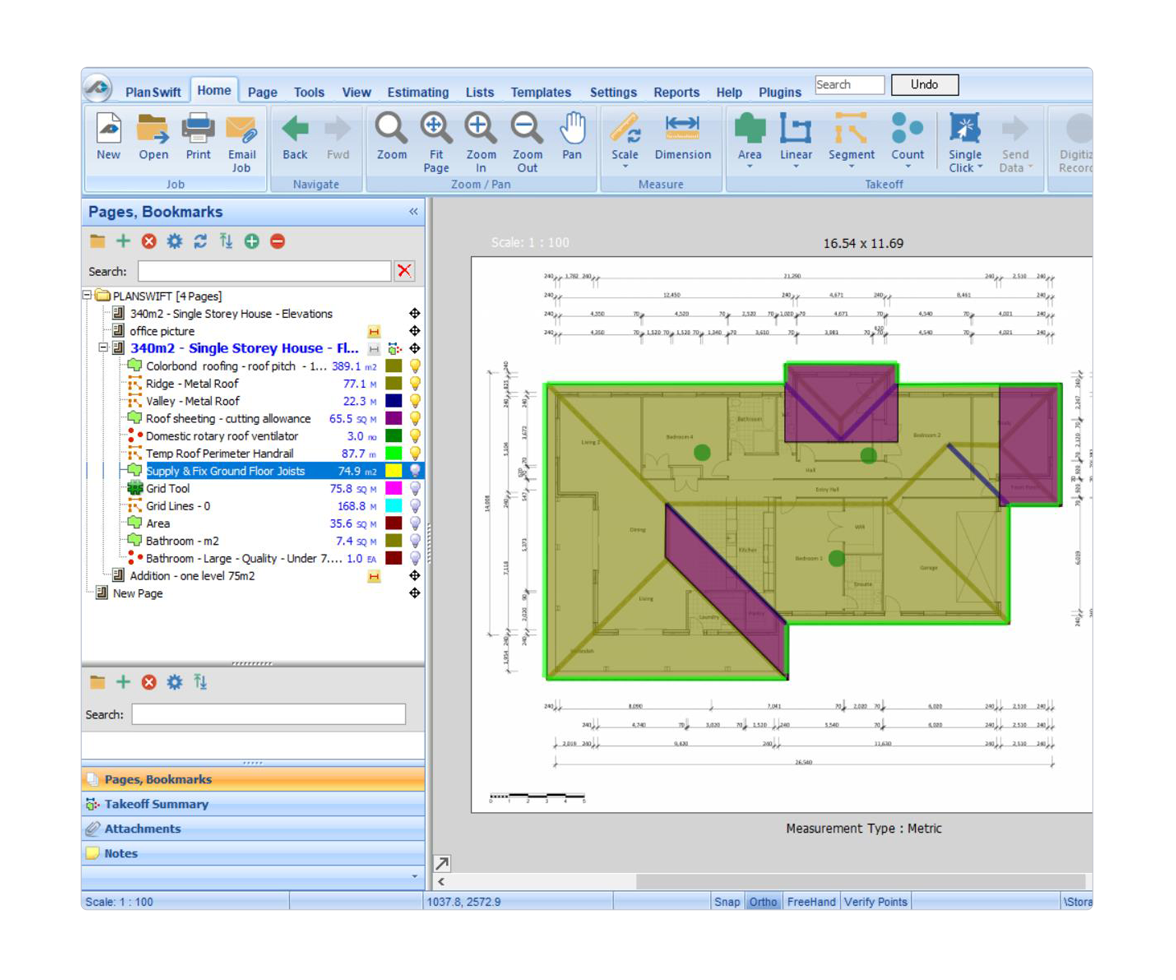Open the Area tool dropdown arrow

pos(749,166)
